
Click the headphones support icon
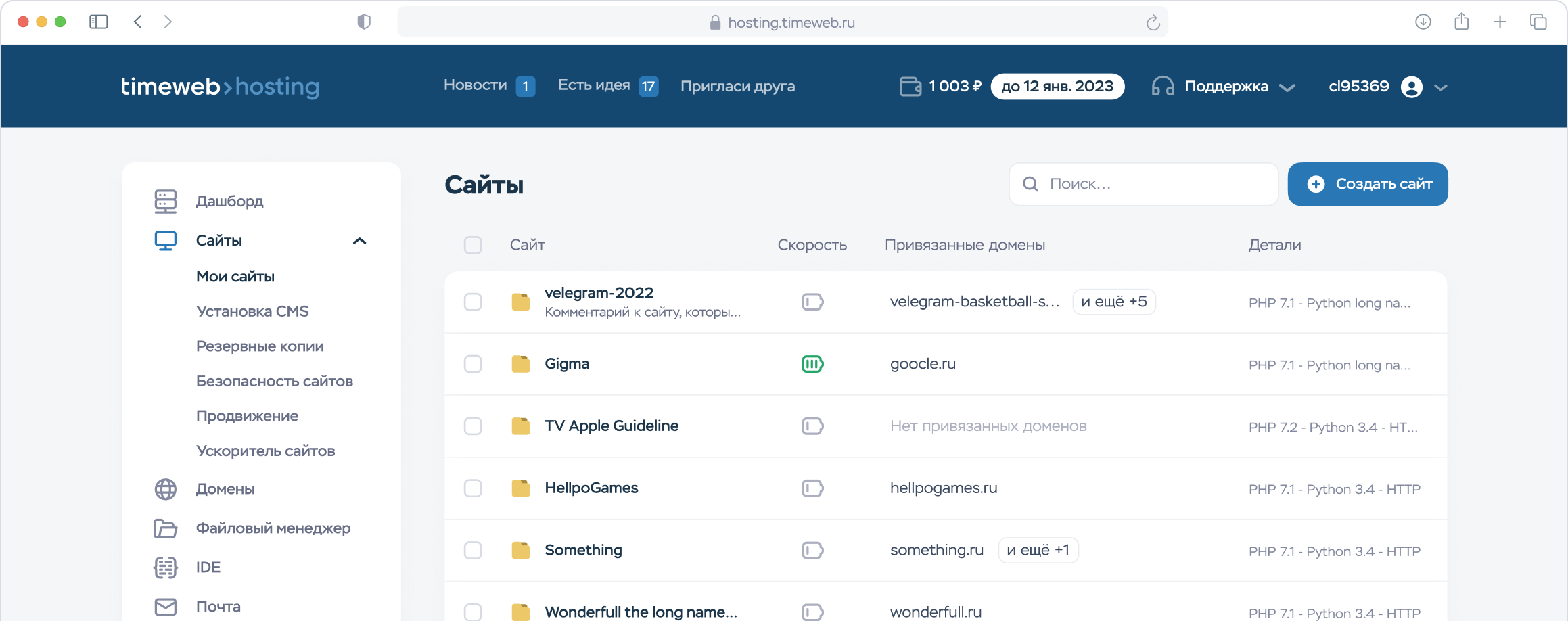pos(1163,87)
